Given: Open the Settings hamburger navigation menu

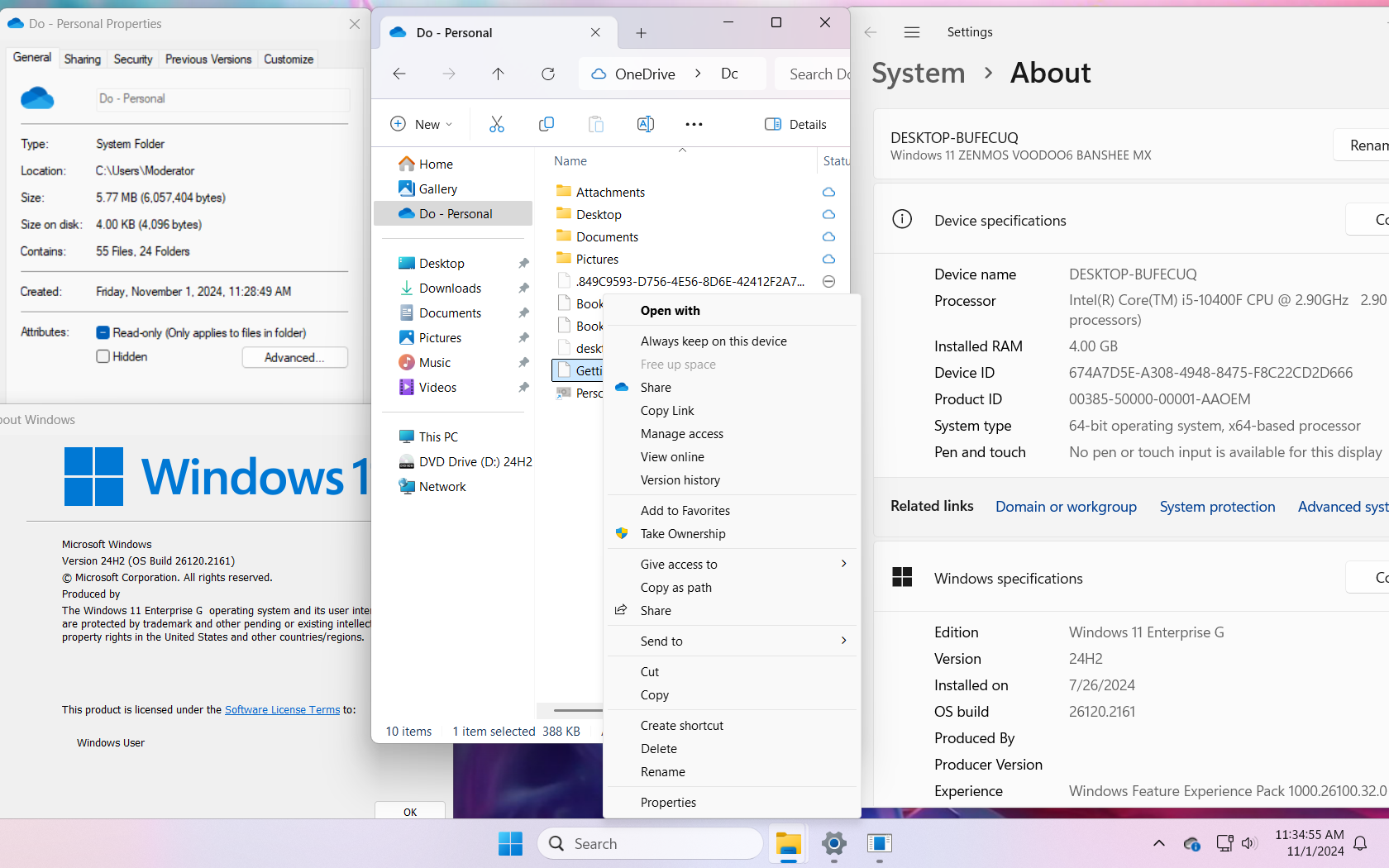Looking at the screenshot, I should 912,32.
